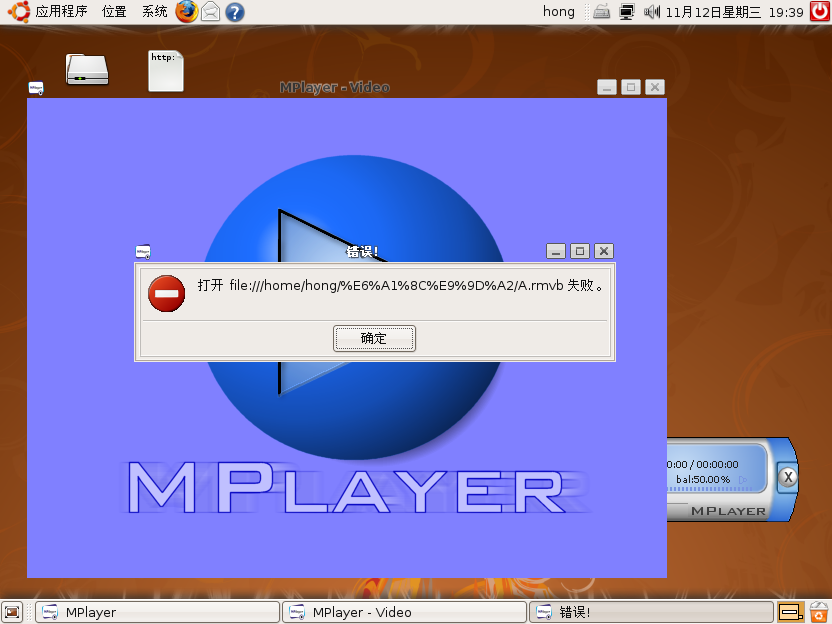The height and width of the screenshot is (624, 832).
Task: Open the volume speaker icon
Action: click(x=652, y=11)
